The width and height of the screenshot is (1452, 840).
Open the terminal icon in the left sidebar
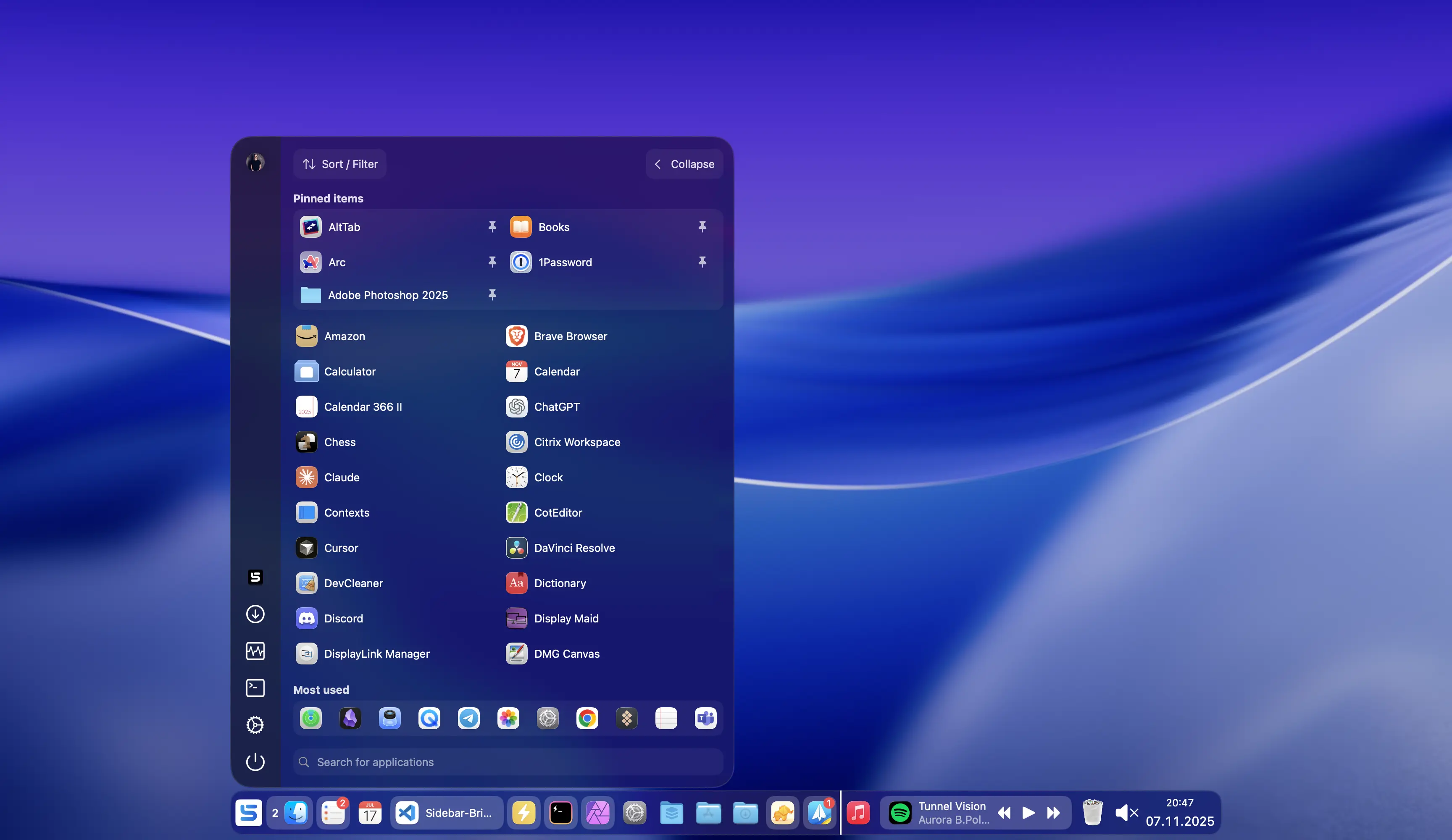(255, 688)
